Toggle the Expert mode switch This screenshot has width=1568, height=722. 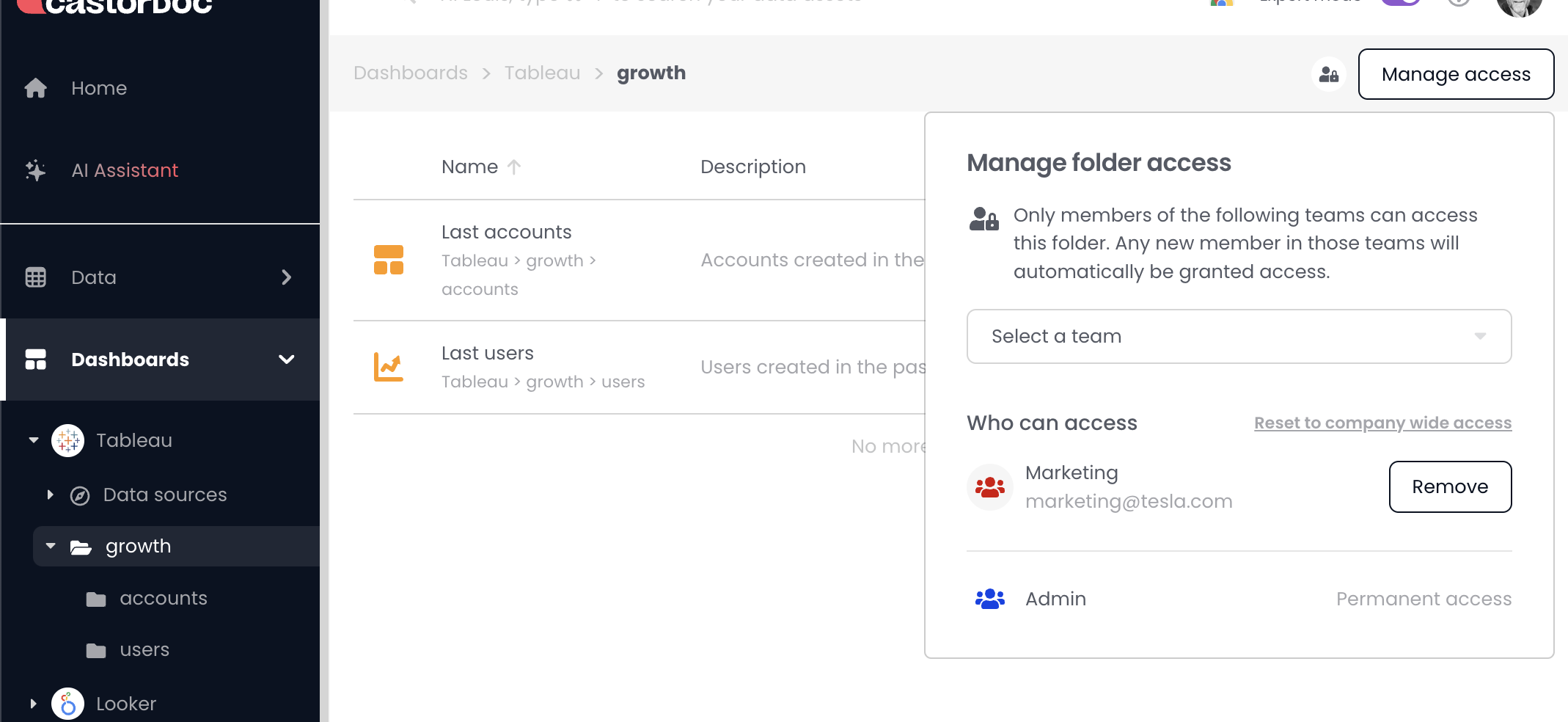1399,2
